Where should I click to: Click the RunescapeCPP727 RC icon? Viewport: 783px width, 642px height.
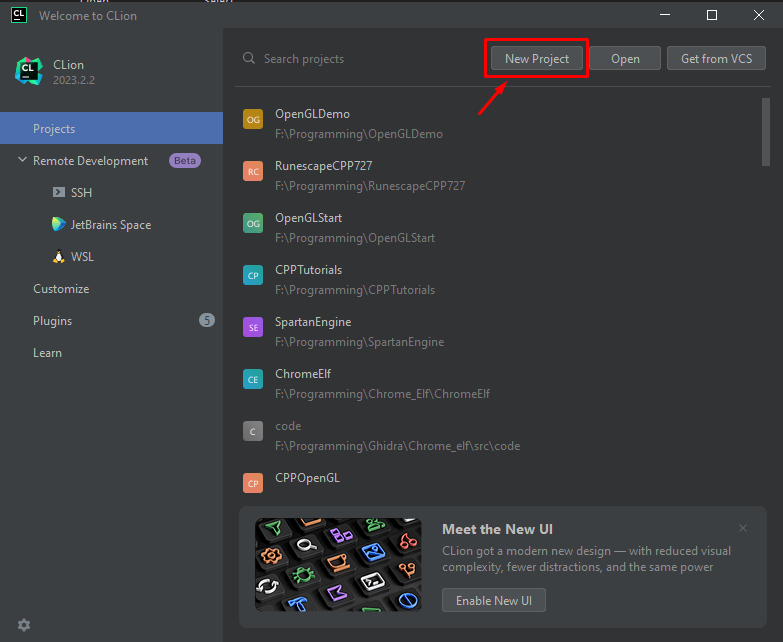[x=253, y=171]
